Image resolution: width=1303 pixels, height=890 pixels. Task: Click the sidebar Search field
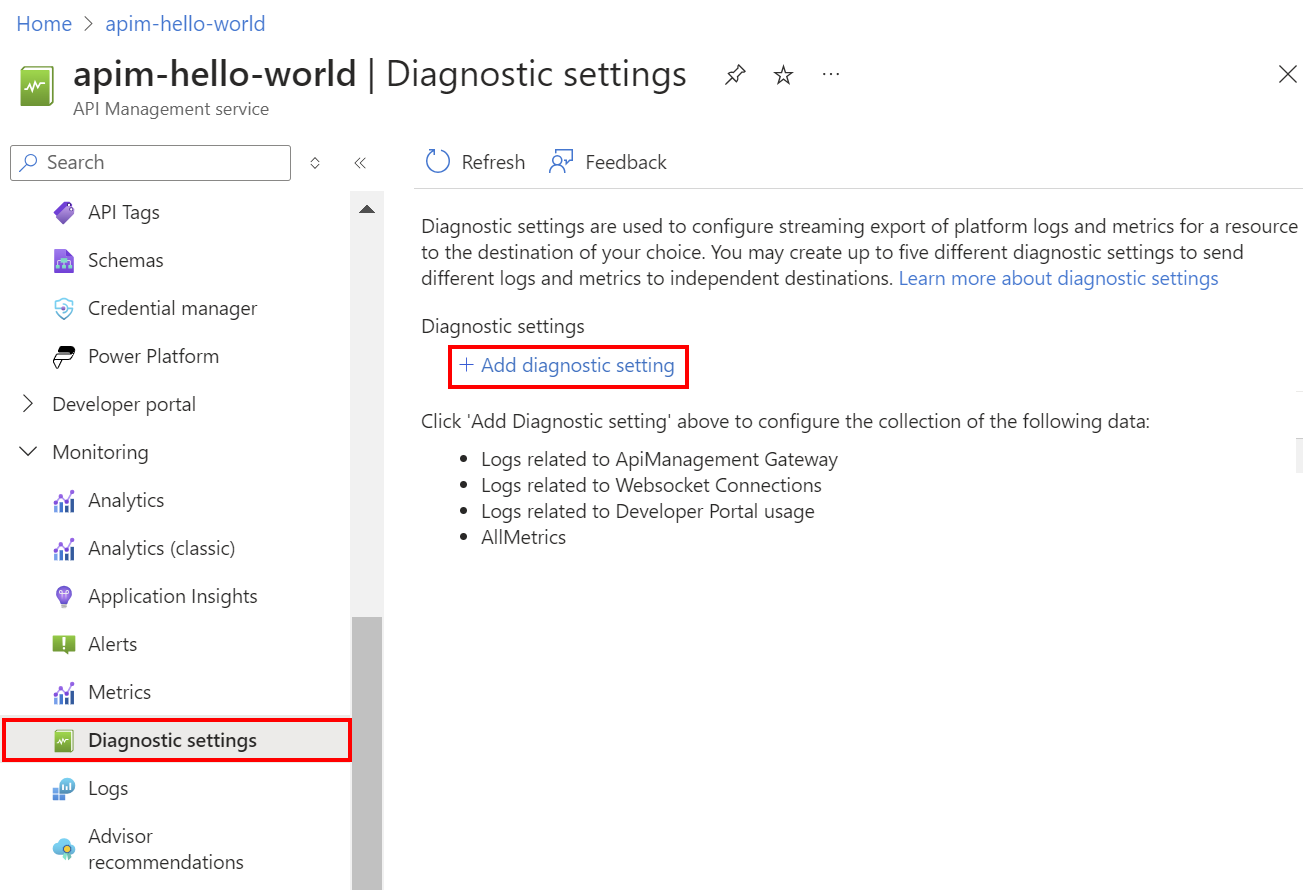click(x=160, y=162)
